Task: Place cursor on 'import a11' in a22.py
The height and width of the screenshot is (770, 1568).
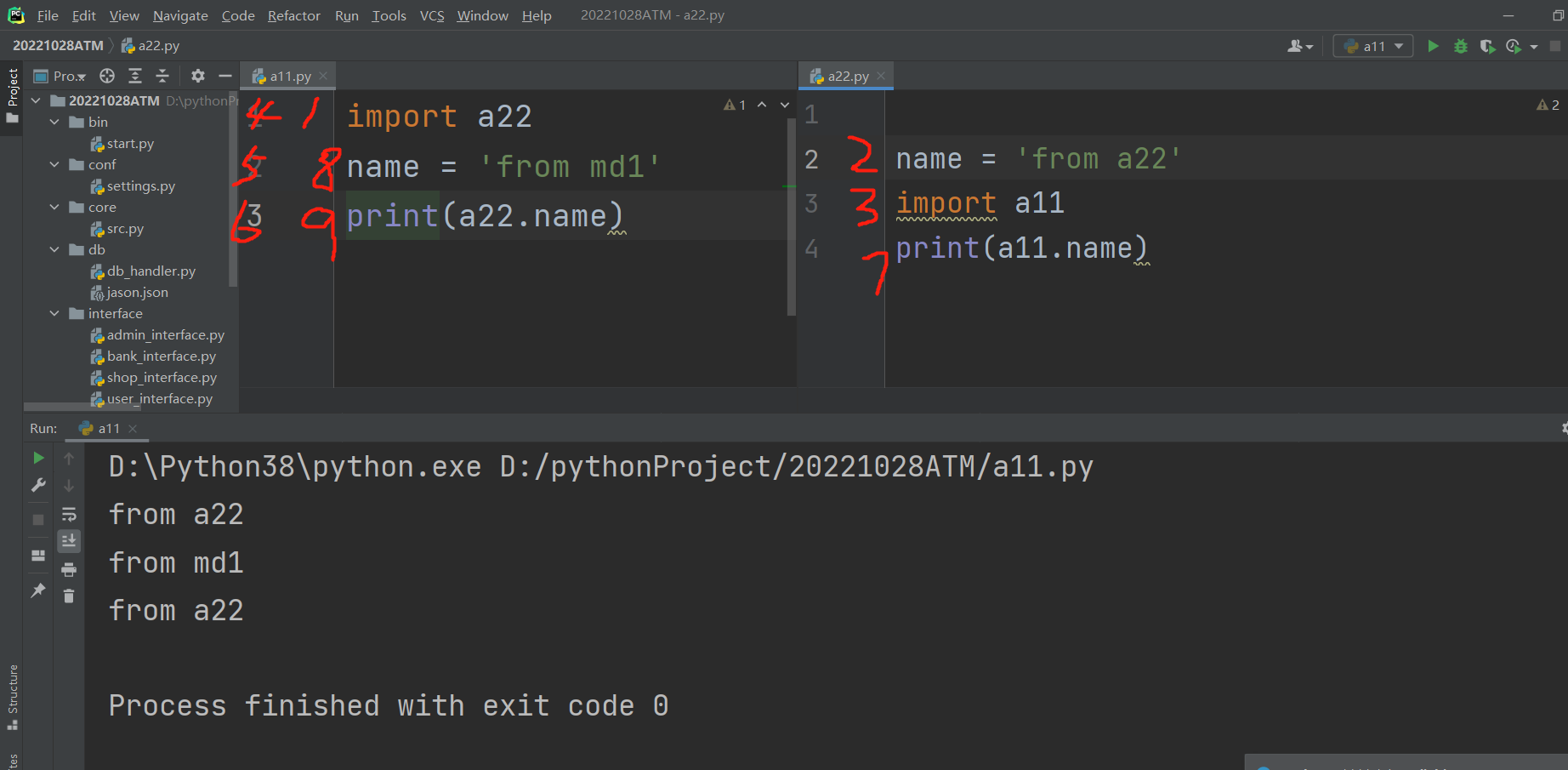Action: (980, 203)
